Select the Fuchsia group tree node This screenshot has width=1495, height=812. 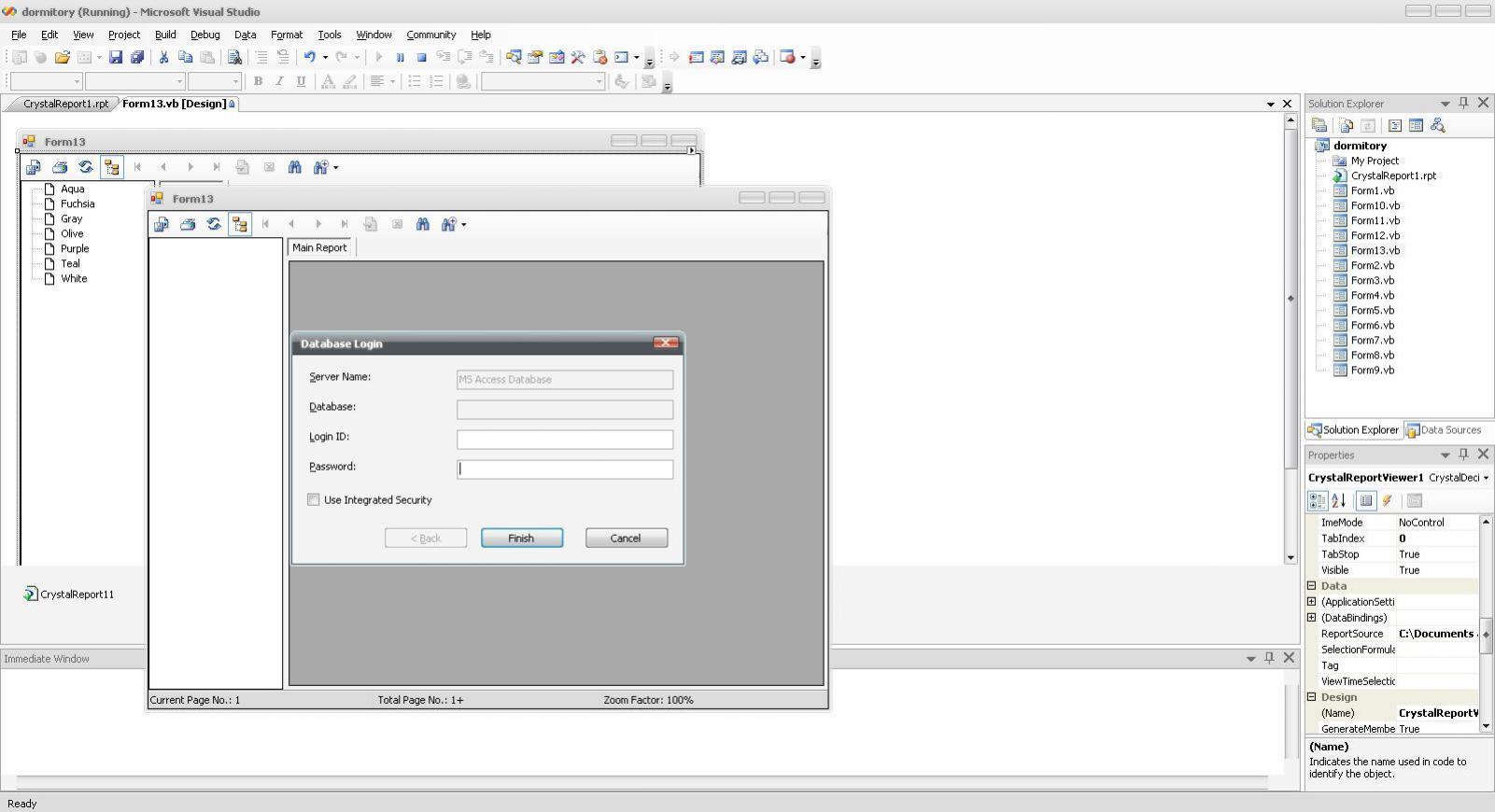tap(77, 203)
